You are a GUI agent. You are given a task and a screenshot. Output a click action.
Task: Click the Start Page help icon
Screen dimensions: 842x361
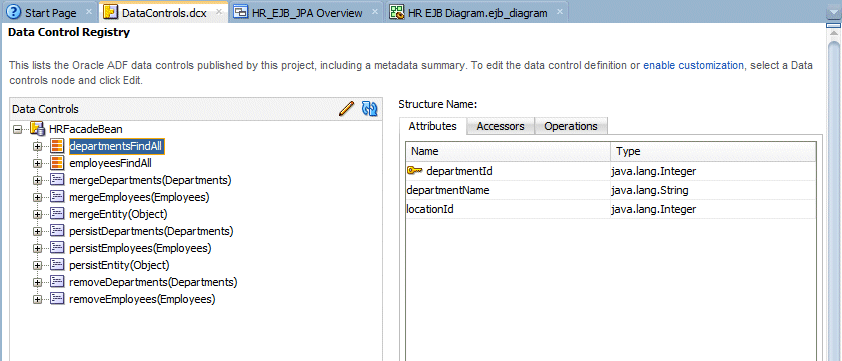coord(13,12)
